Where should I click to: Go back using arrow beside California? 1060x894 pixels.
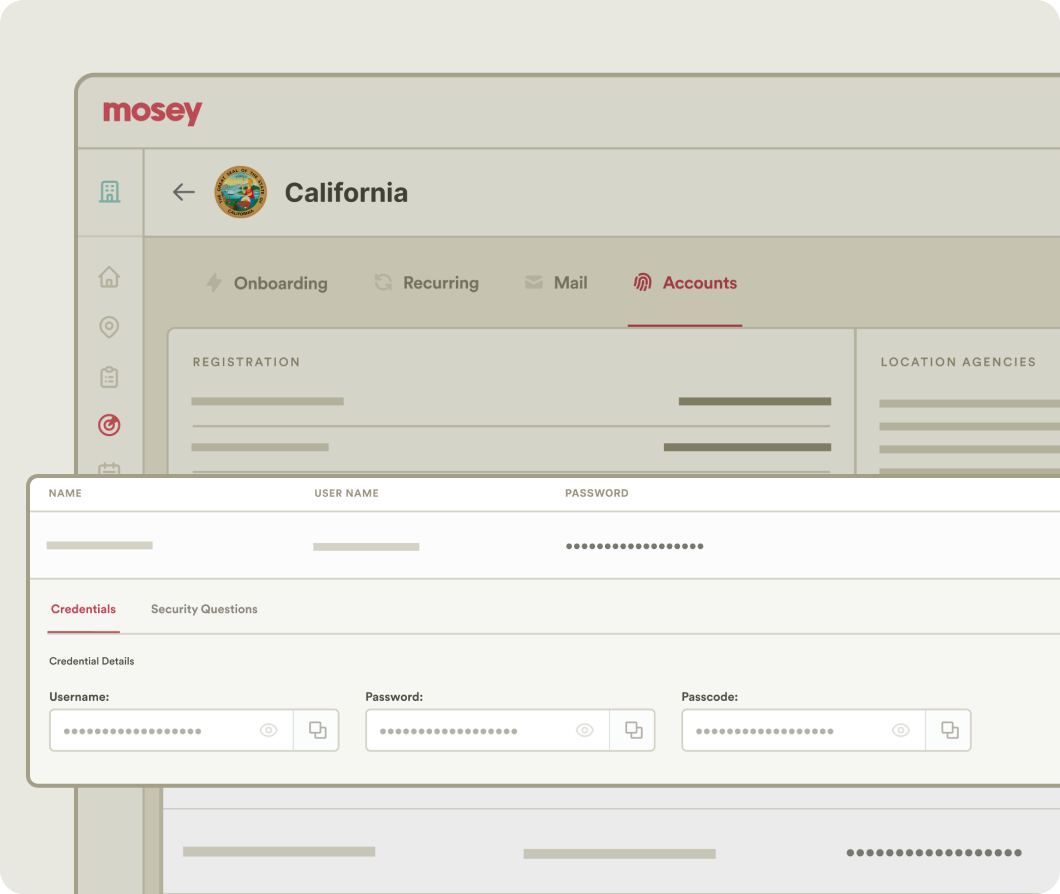(183, 192)
